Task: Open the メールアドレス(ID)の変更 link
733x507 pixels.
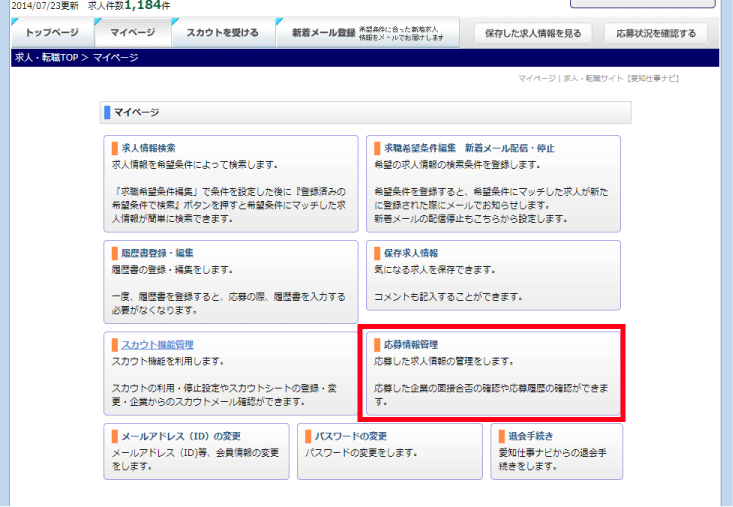Action: (180, 436)
